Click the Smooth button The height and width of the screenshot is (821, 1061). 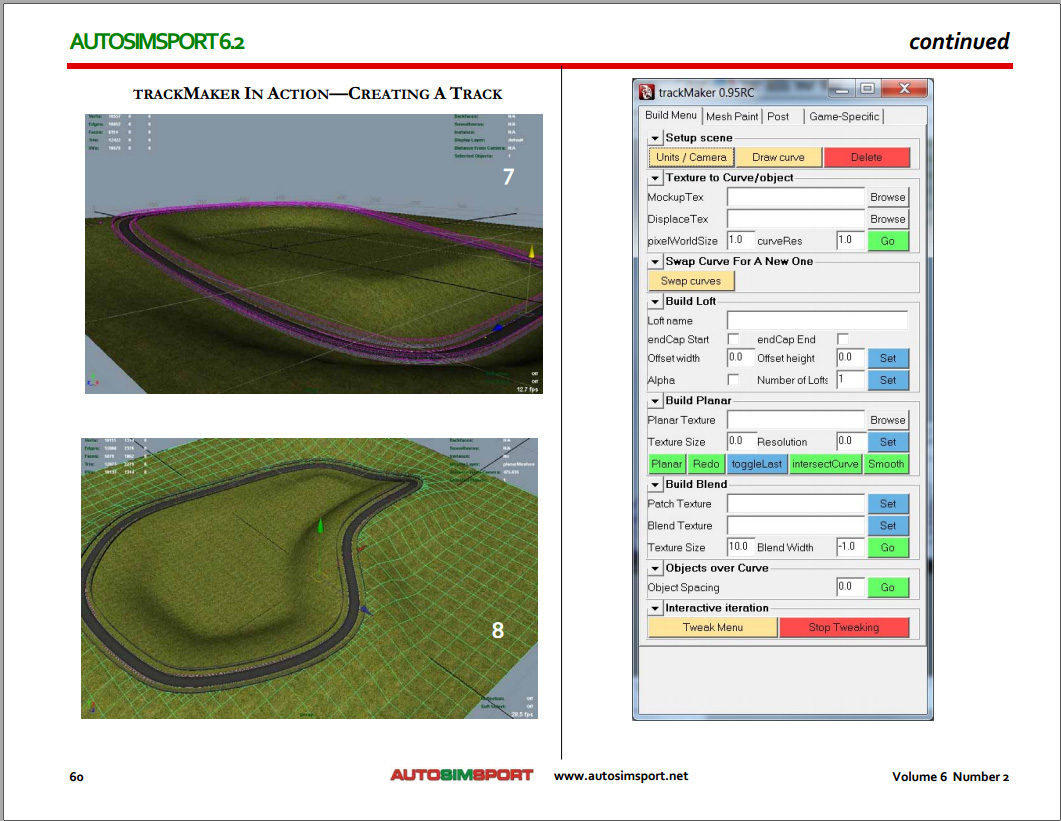point(886,464)
